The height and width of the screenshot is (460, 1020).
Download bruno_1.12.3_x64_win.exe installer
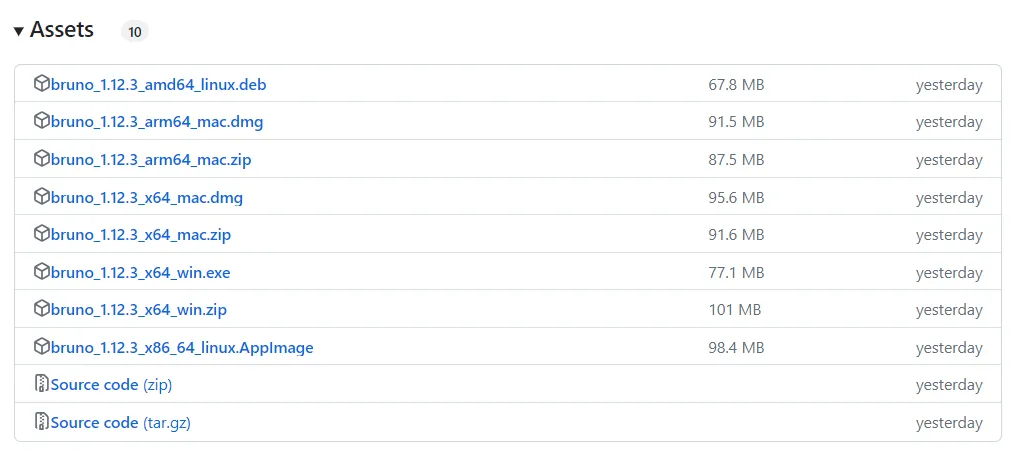(141, 273)
